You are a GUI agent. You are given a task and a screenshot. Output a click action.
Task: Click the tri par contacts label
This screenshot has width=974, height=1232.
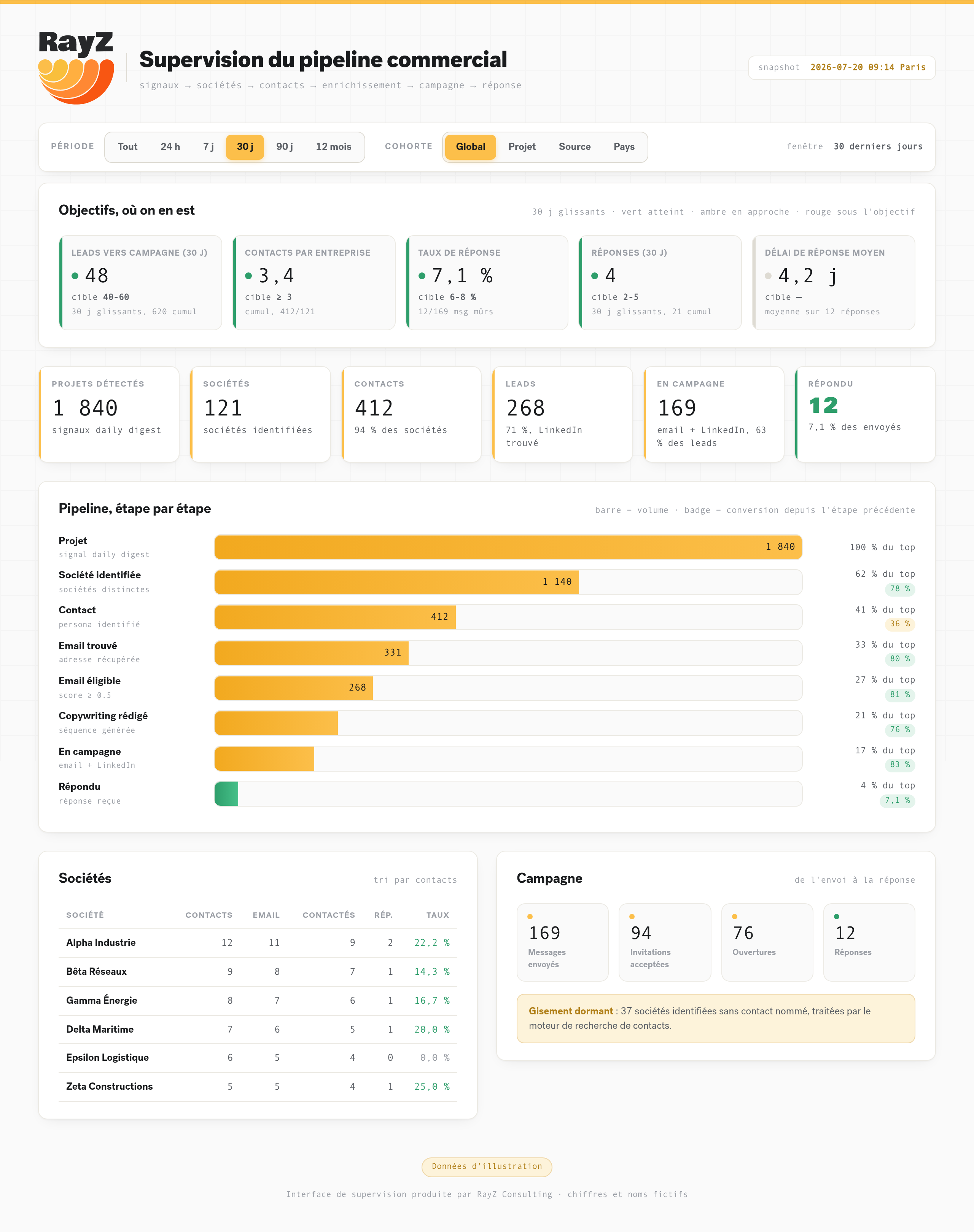[x=415, y=880]
